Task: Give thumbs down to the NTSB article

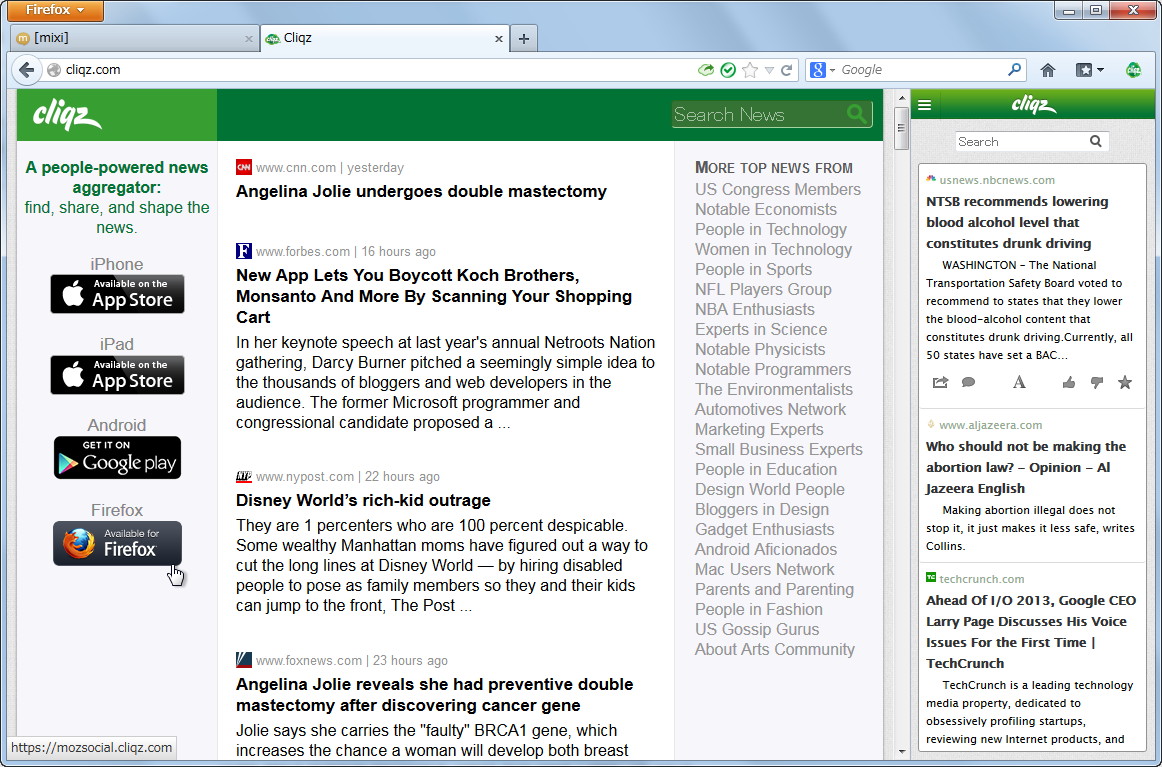Action: [x=1097, y=382]
